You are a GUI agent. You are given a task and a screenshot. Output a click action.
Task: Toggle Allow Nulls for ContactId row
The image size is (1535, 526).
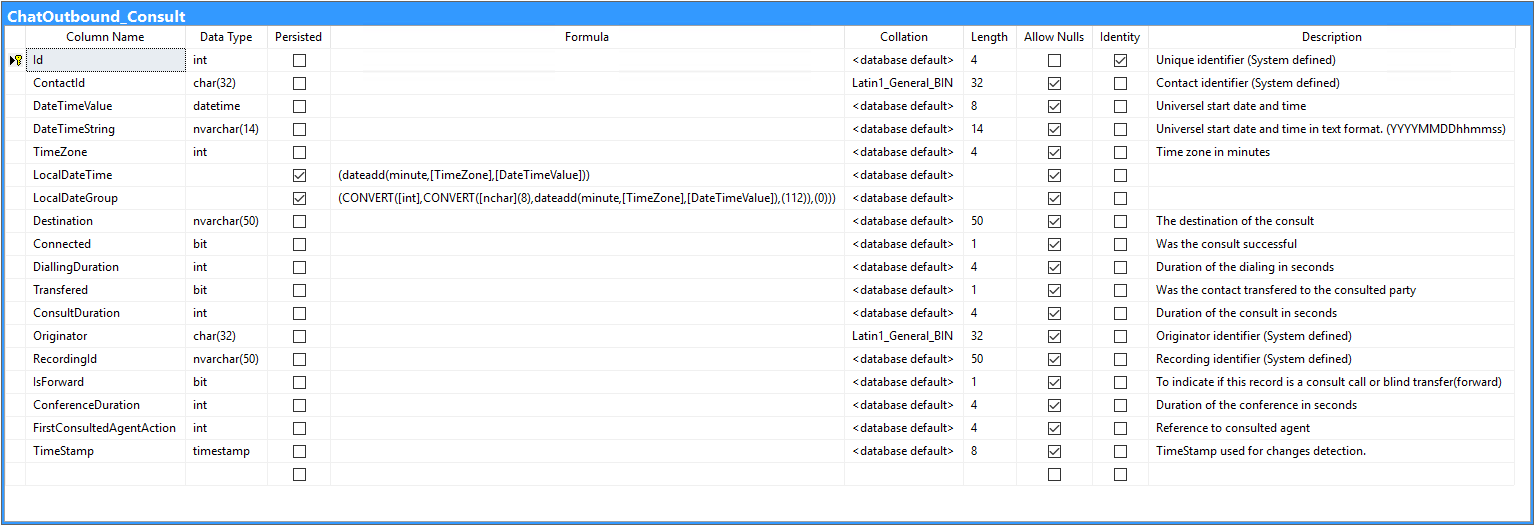point(1054,83)
